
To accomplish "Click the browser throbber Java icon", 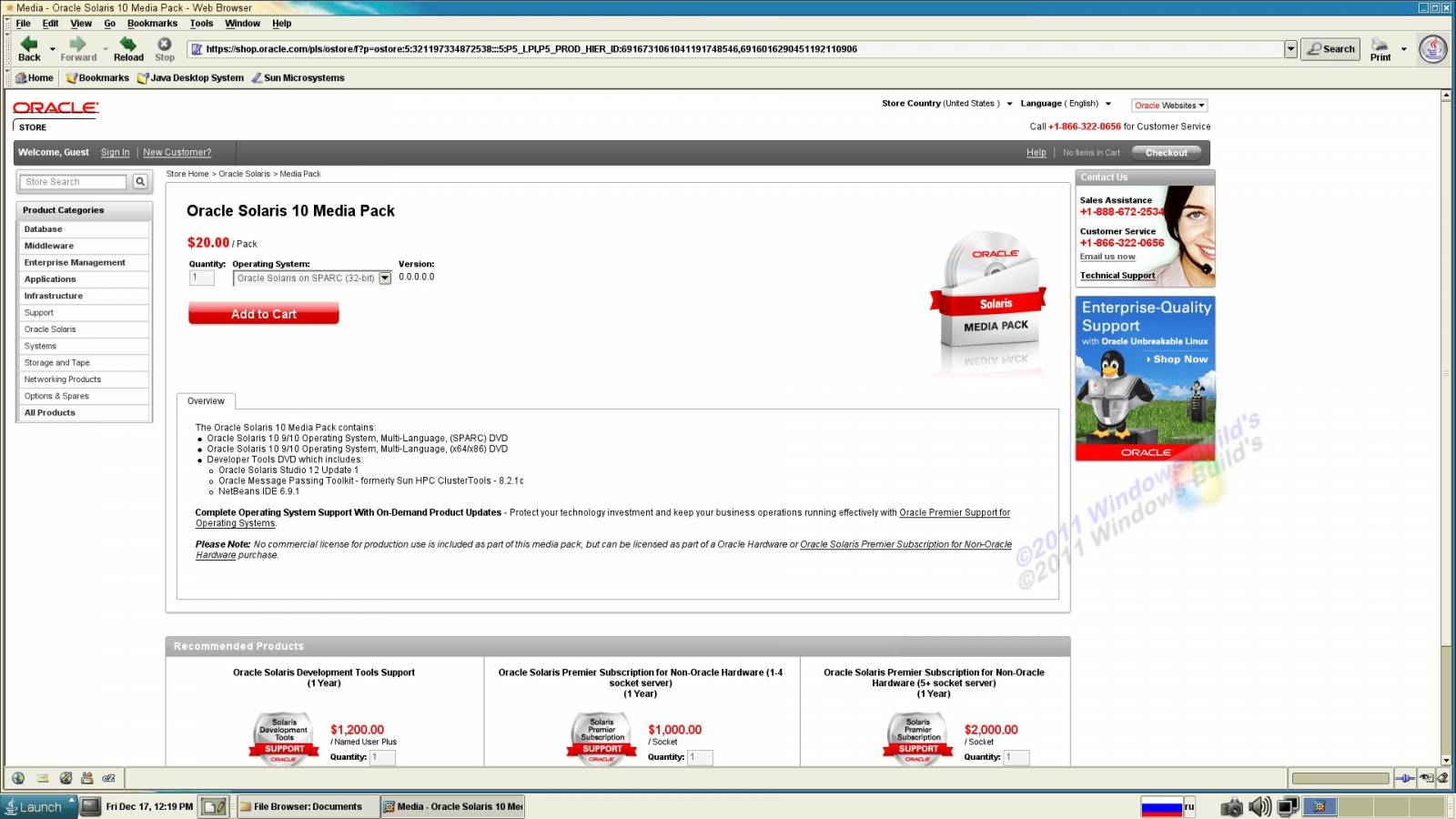I will click(x=1433, y=49).
